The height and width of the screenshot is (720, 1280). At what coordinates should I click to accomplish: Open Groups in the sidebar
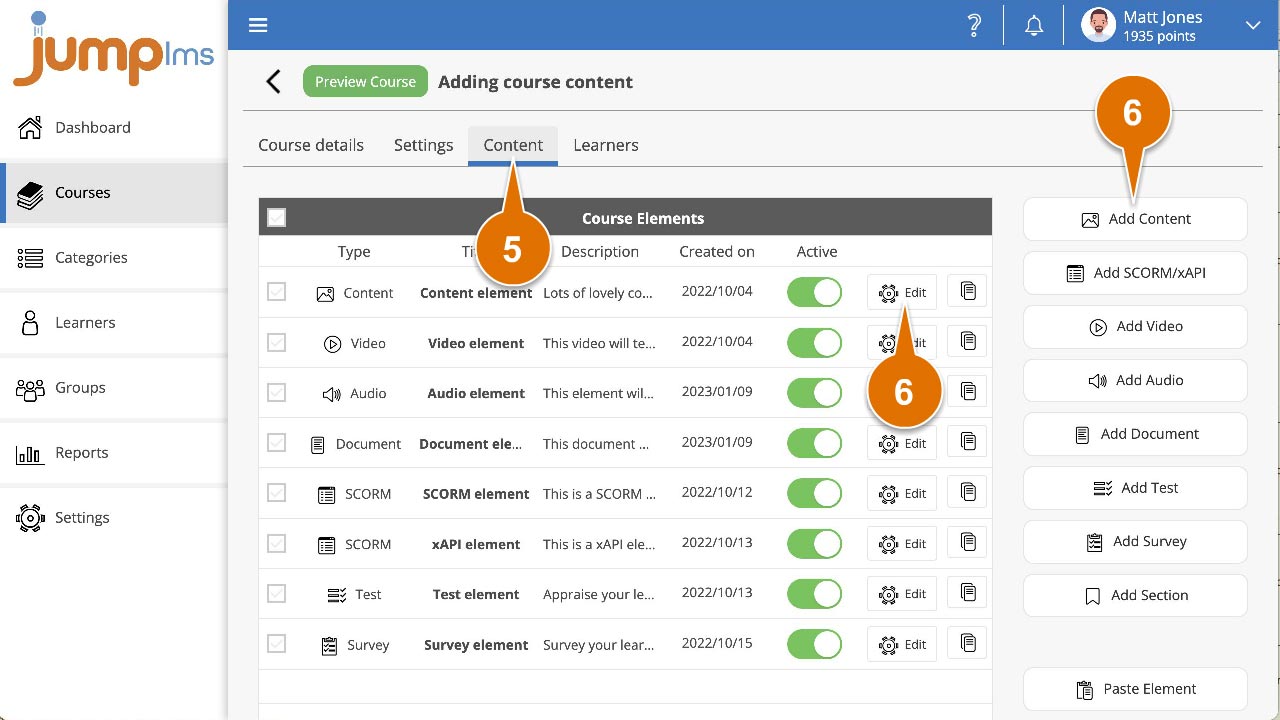[114, 387]
